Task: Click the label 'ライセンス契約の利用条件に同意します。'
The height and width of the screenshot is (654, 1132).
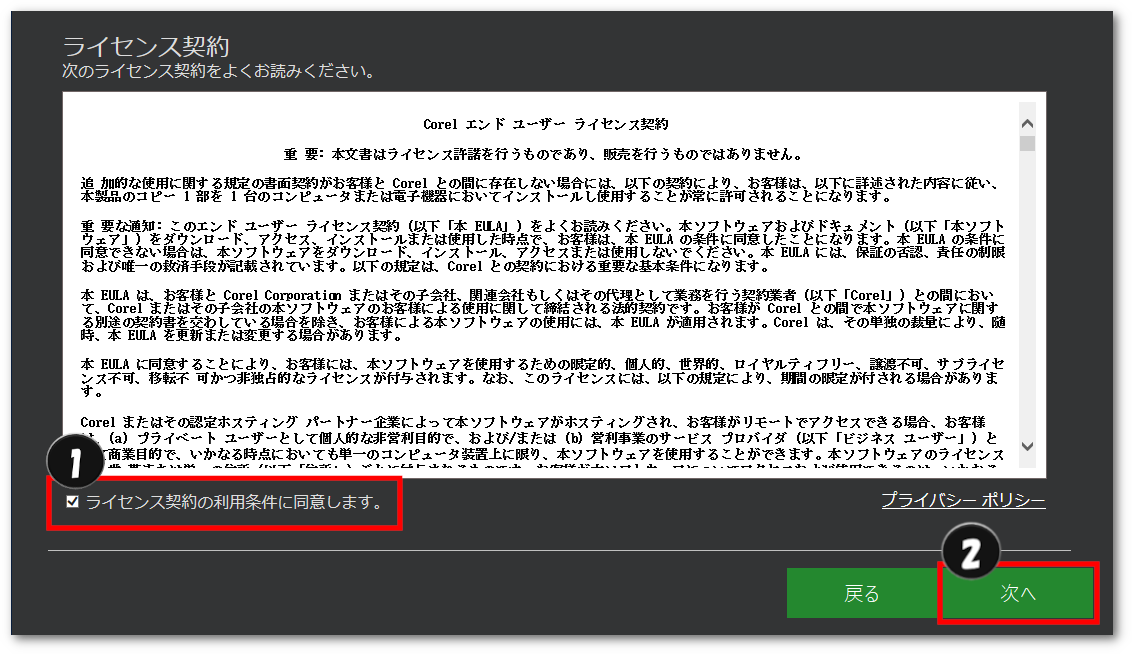Action: (x=236, y=502)
